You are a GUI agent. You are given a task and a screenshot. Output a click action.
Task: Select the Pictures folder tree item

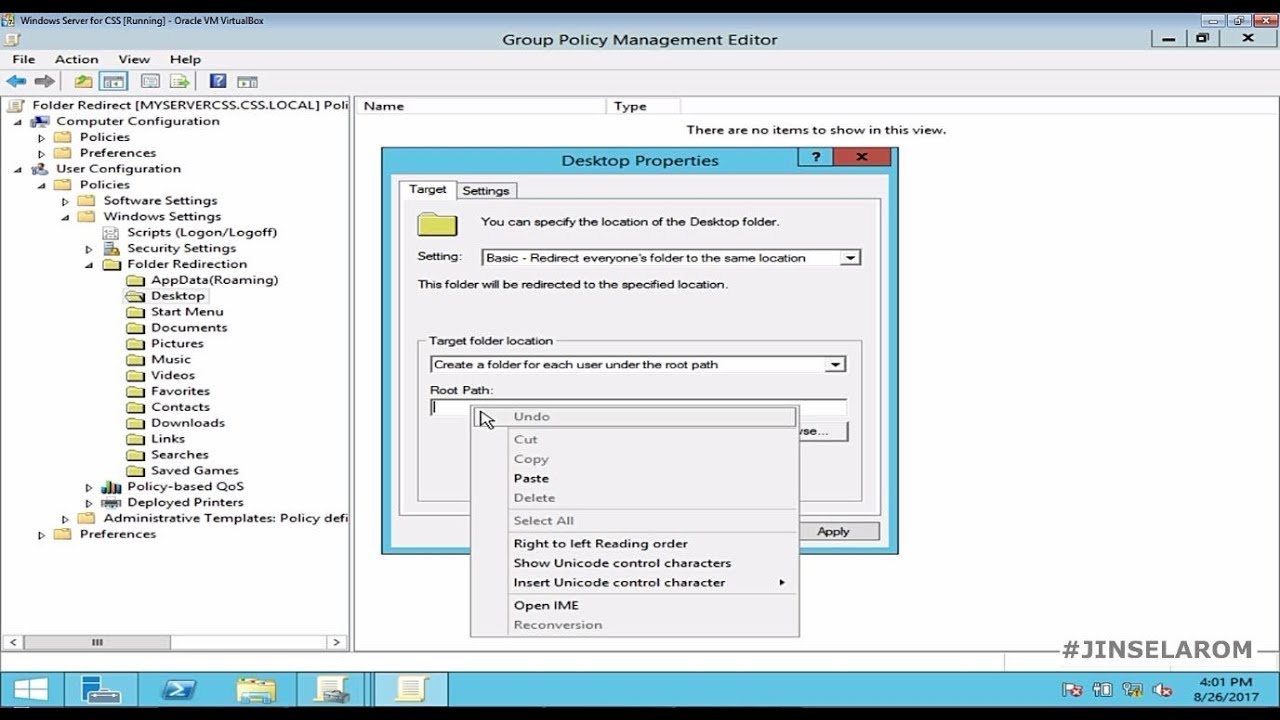[177, 344]
